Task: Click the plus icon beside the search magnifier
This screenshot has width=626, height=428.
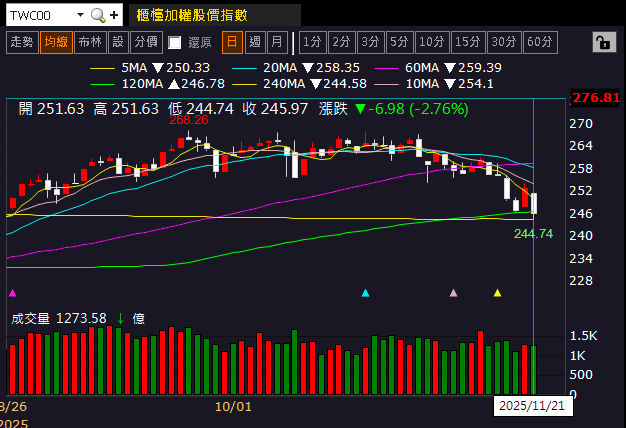Action: pyautogui.click(x=114, y=15)
